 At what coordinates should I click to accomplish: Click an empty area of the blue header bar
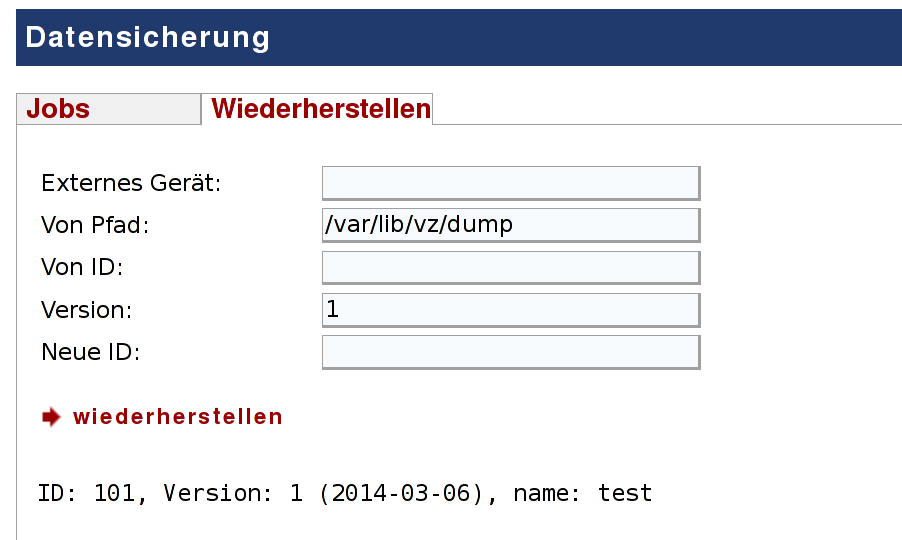(575, 37)
